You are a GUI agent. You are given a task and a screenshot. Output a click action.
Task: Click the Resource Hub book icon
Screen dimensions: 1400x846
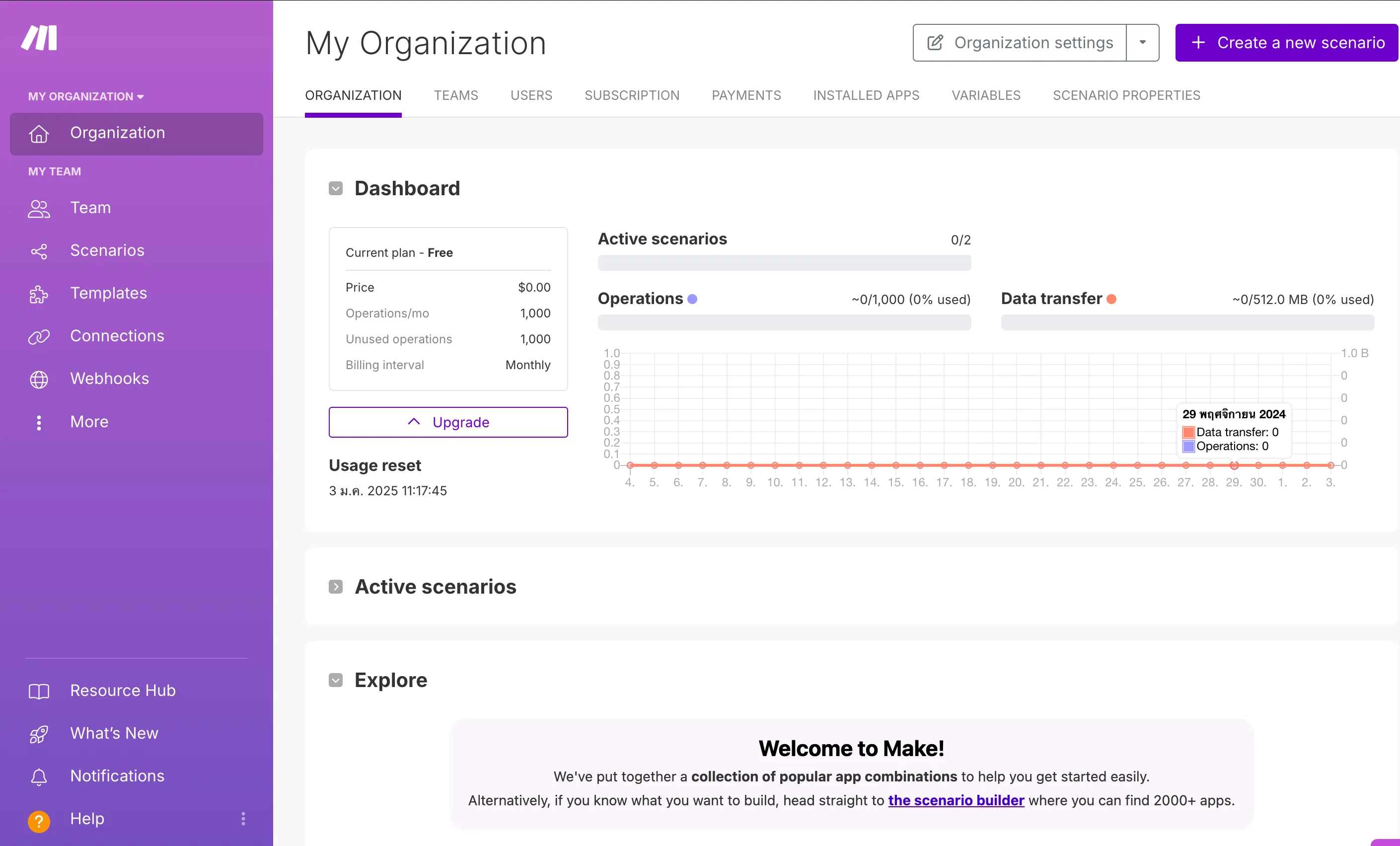[39, 691]
